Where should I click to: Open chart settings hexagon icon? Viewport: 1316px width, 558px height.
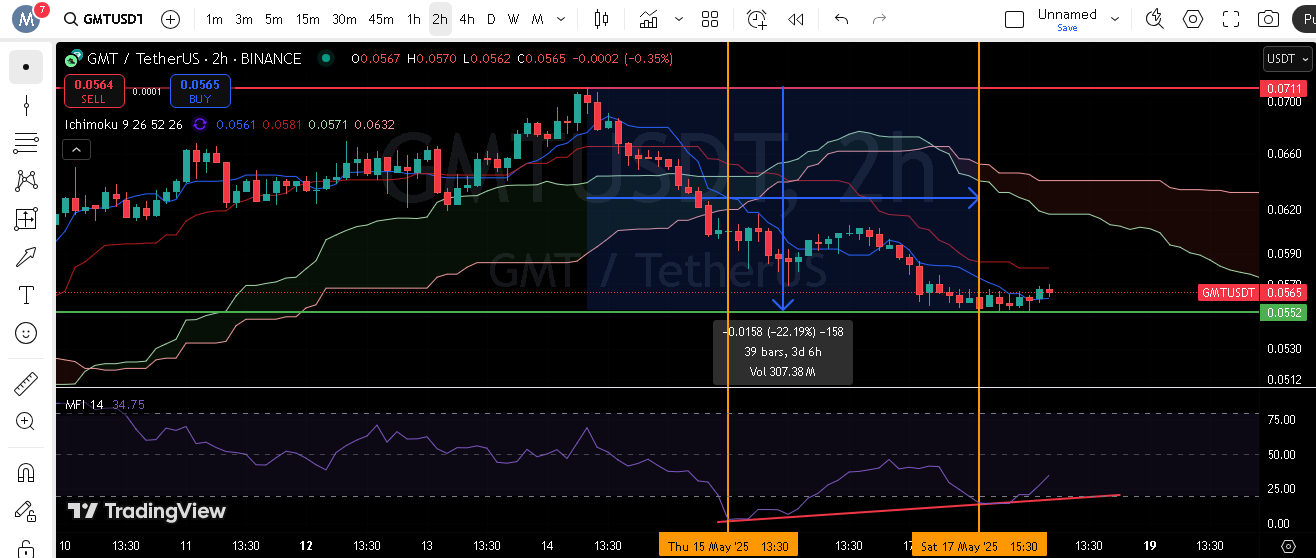(x=1193, y=19)
